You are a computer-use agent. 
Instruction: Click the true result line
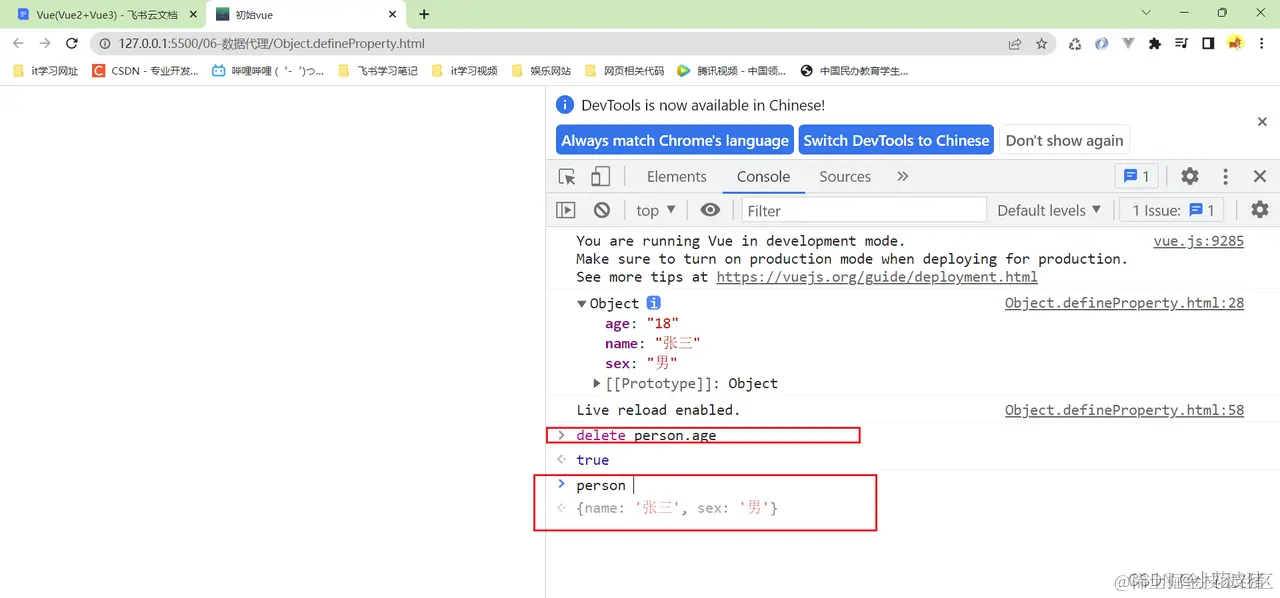[592, 459]
